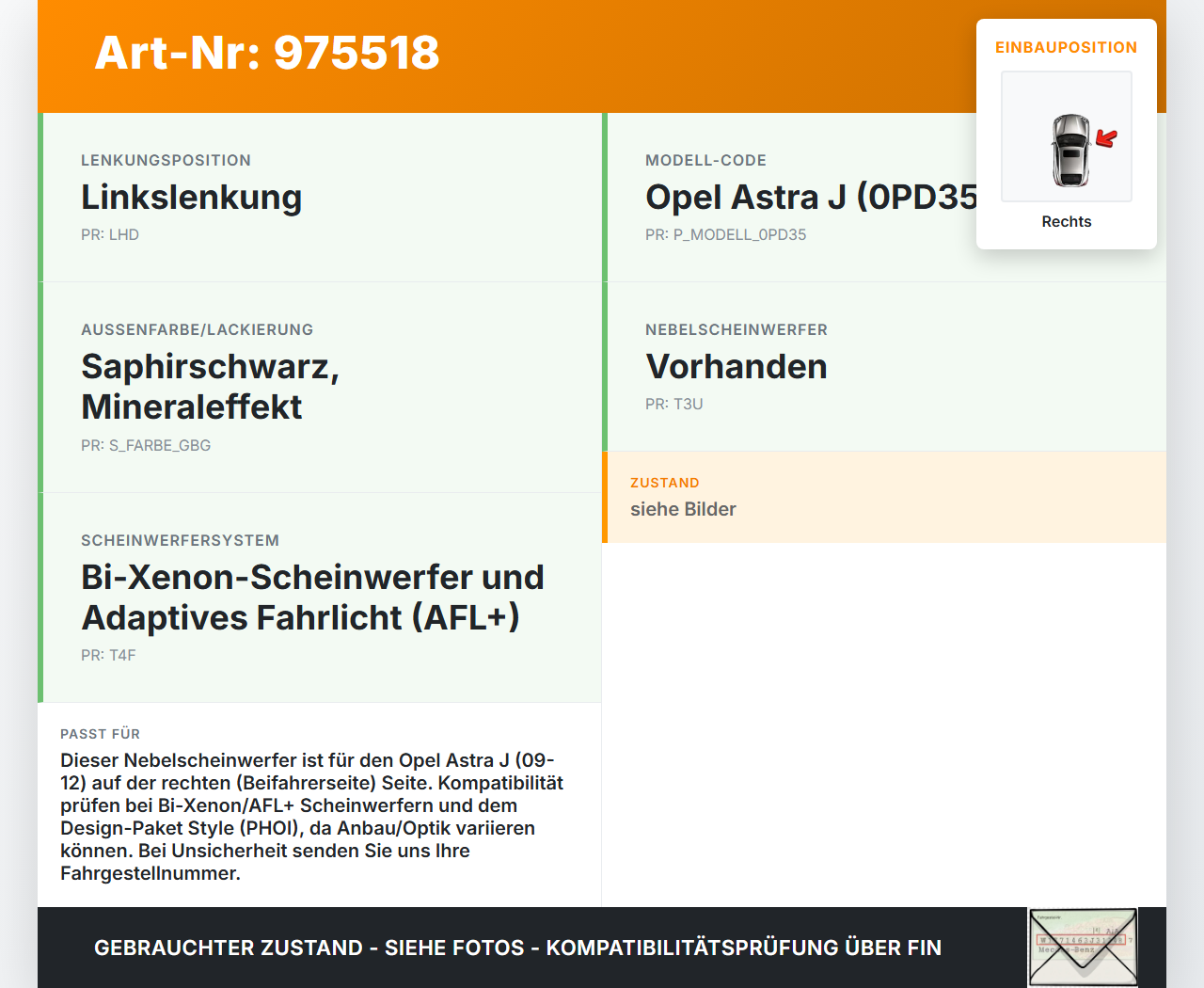Click the Art-Nr: 975518 title
Viewport: 1204px width, 988px height.
tap(266, 55)
